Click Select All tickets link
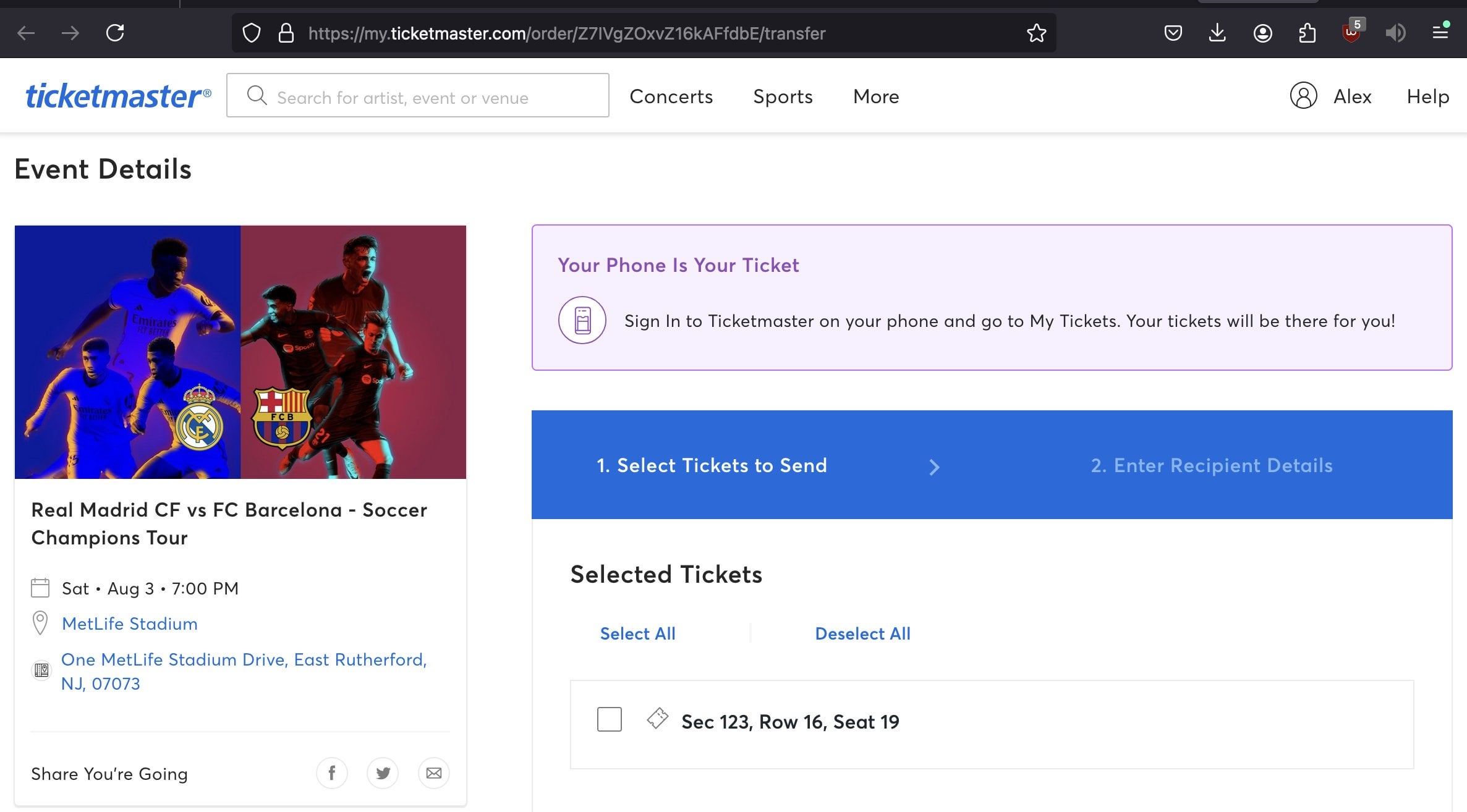 click(x=637, y=633)
